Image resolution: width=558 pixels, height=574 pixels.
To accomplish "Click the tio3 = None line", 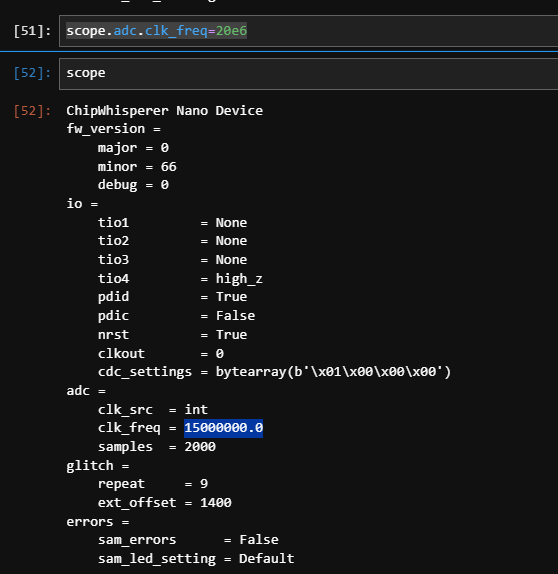I will click(x=172, y=260).
